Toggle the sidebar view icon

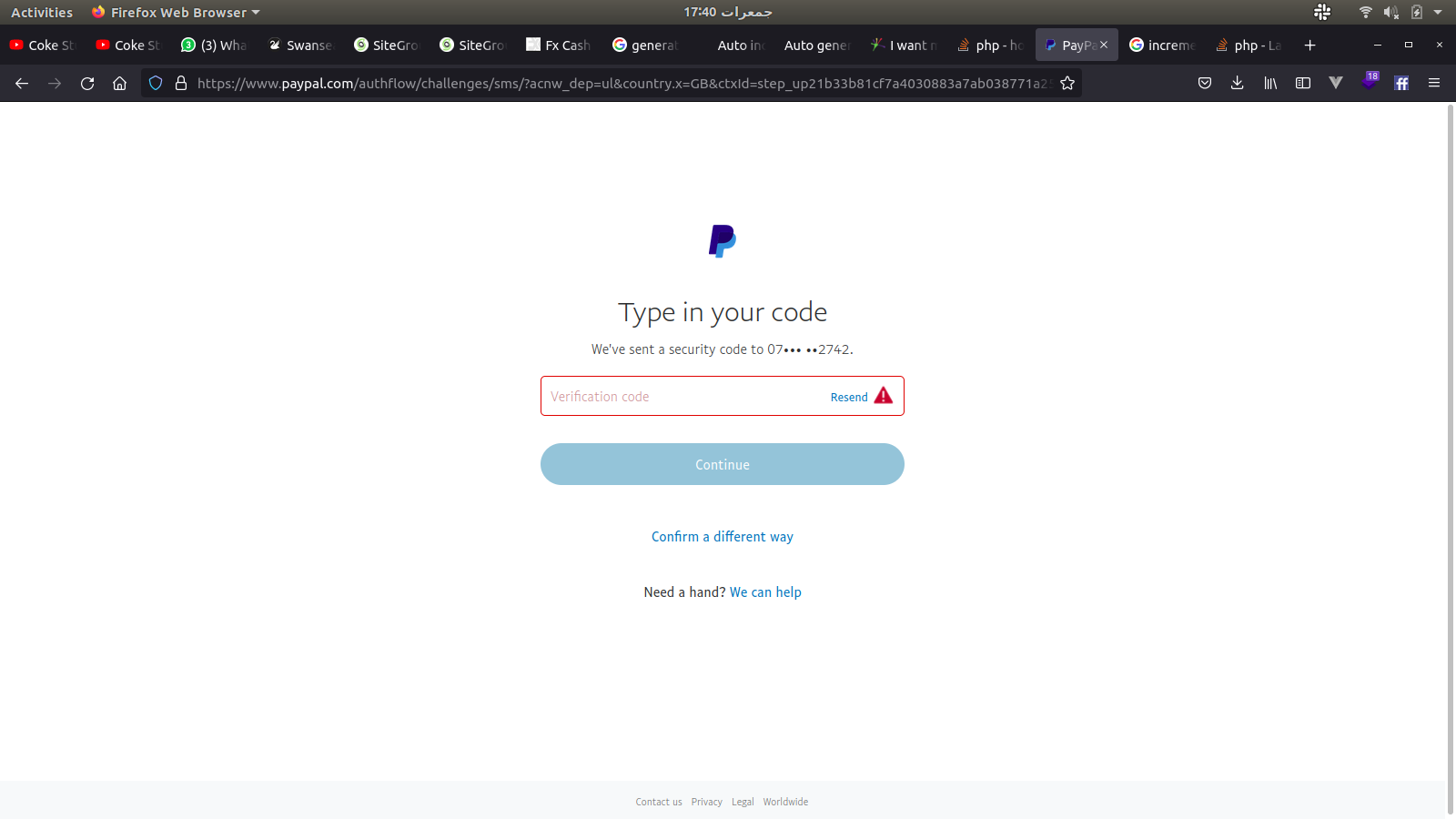1302,84
